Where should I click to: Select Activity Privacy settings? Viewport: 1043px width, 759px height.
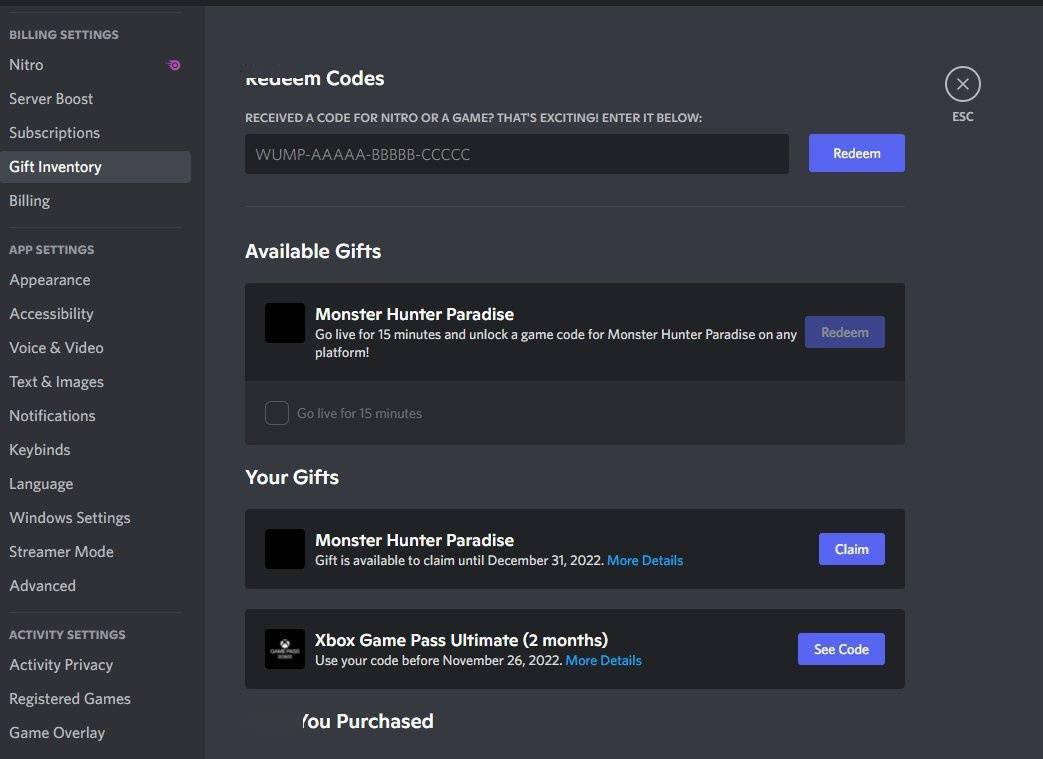click(62, 664)
